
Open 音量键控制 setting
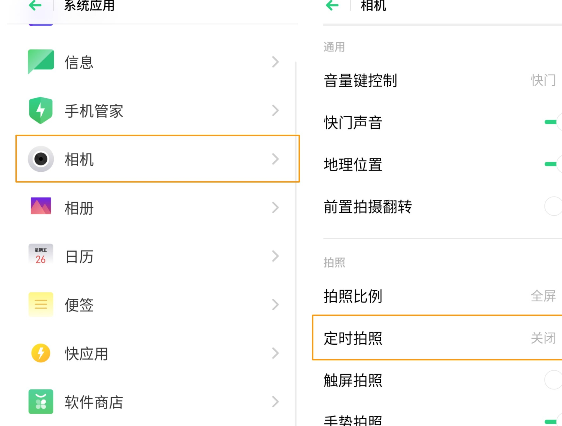[443, 80]
